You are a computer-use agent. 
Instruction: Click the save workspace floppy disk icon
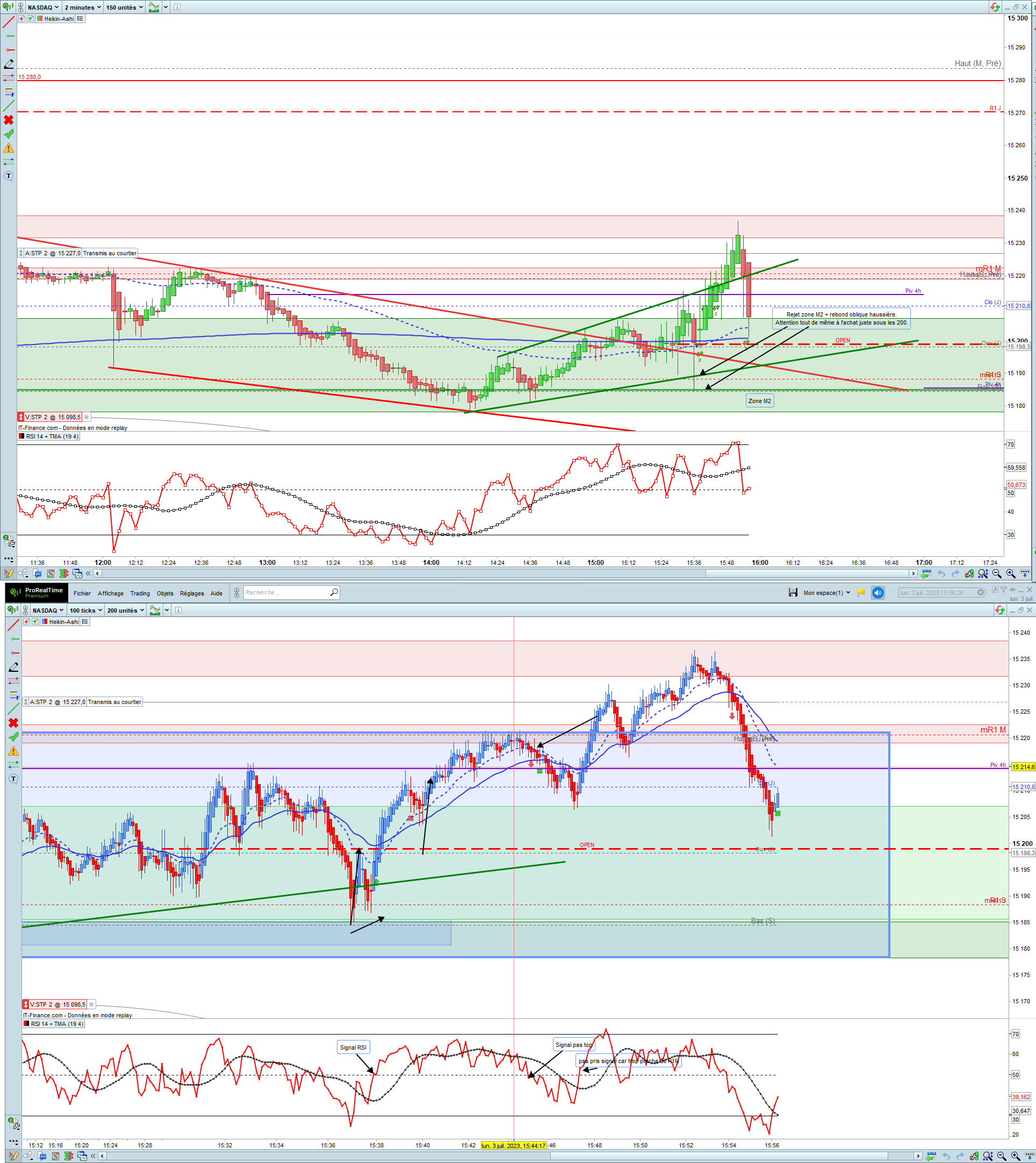coord(793,593)
